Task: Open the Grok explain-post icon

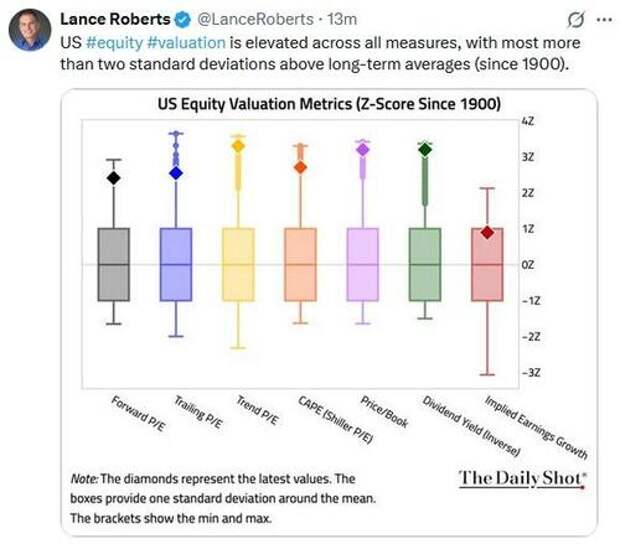Action: tap(575, 20)
